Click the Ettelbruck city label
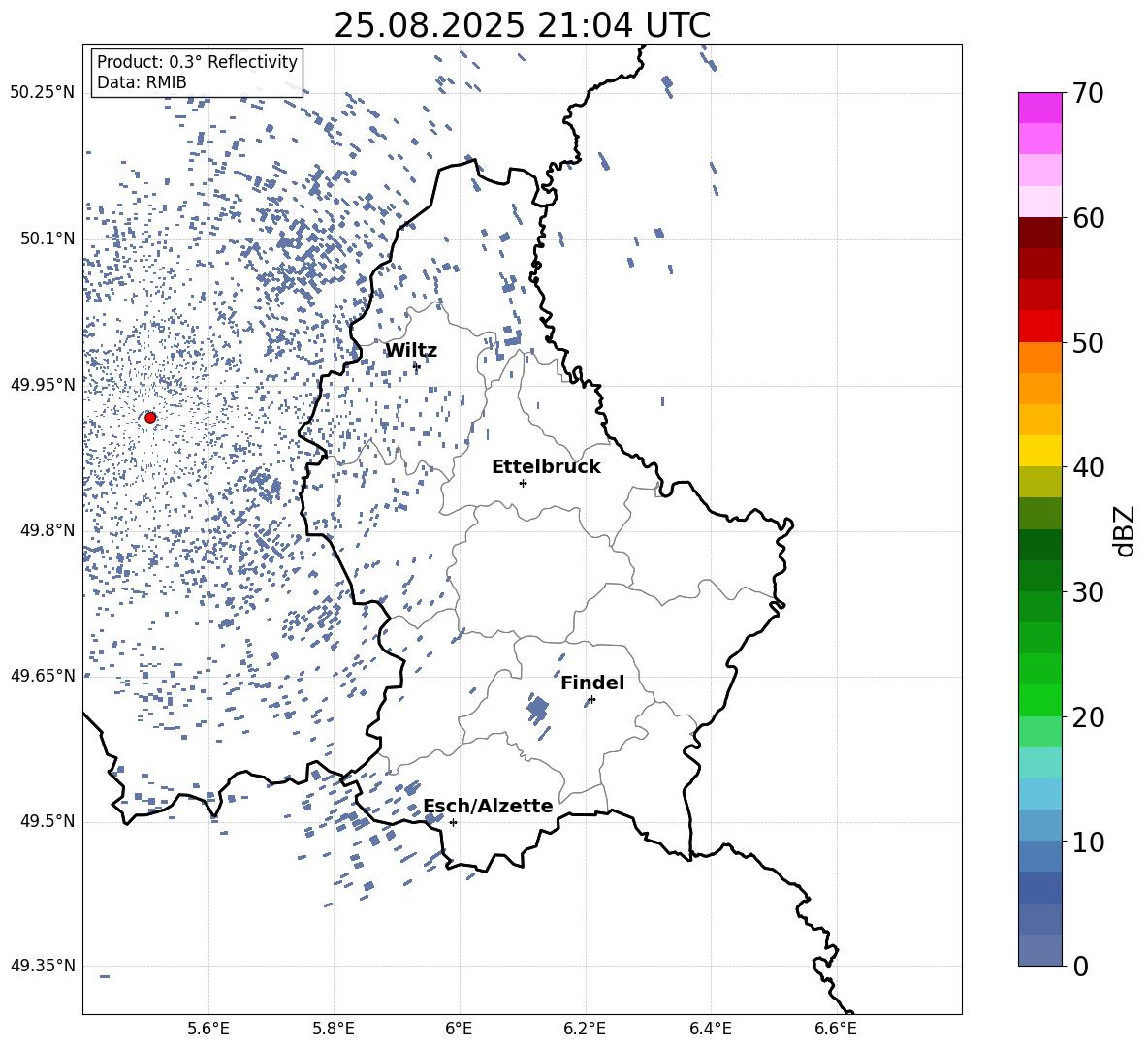This screenshot has width=1148, height=1048. 546,467
